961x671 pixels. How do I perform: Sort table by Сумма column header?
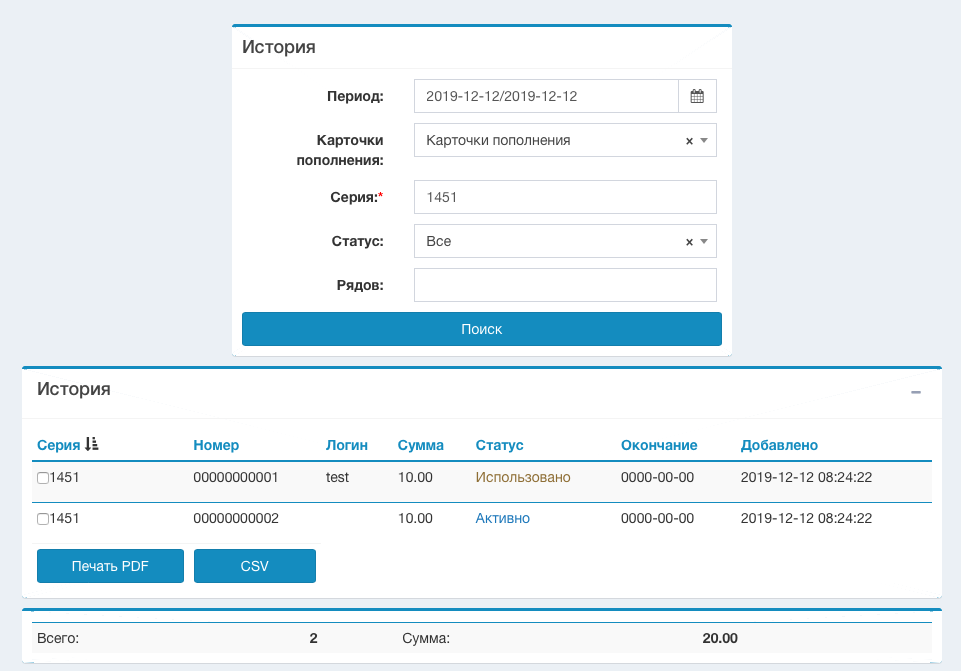click(420, 445)
